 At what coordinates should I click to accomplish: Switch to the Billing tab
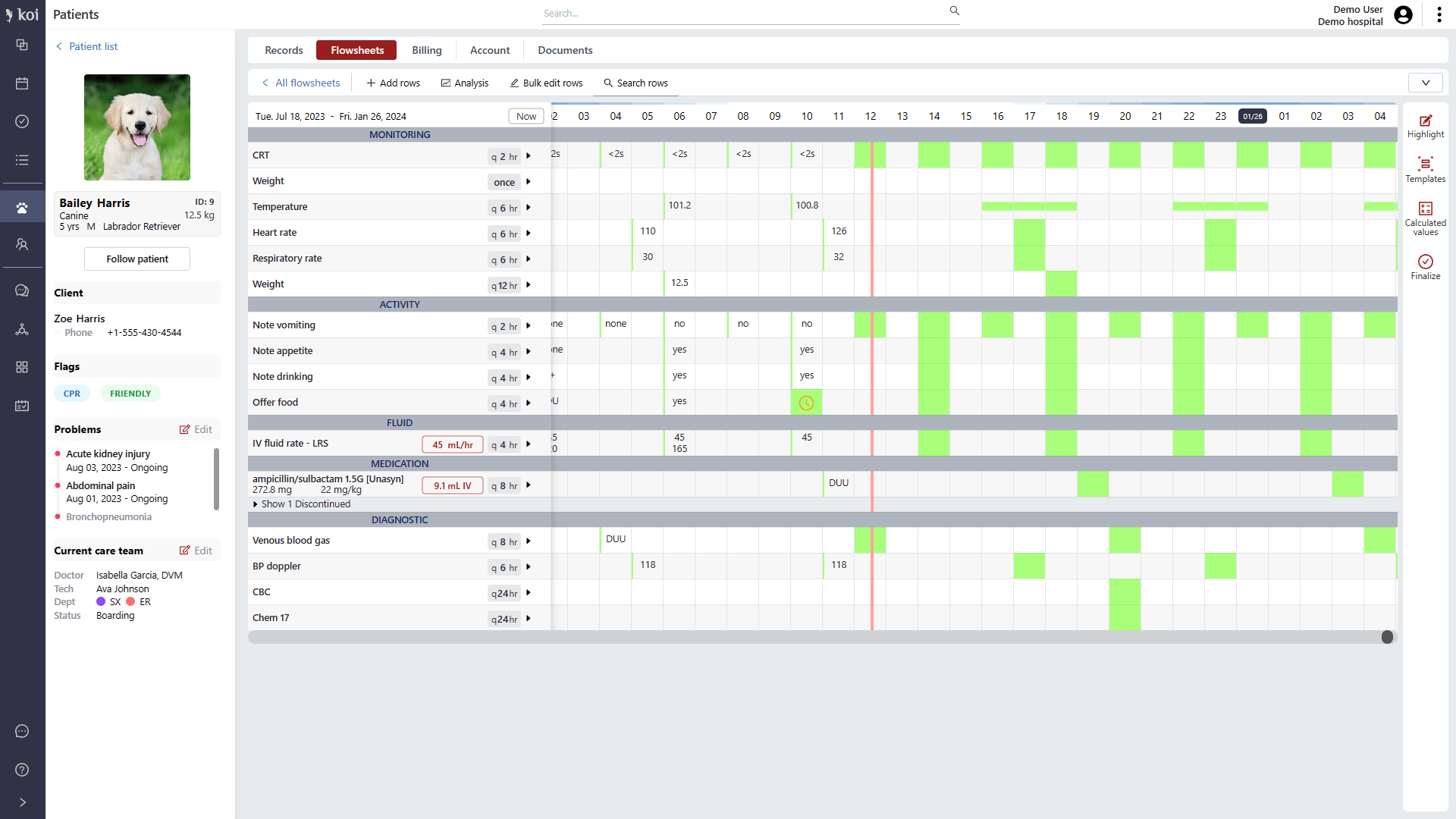pos(426,50)
